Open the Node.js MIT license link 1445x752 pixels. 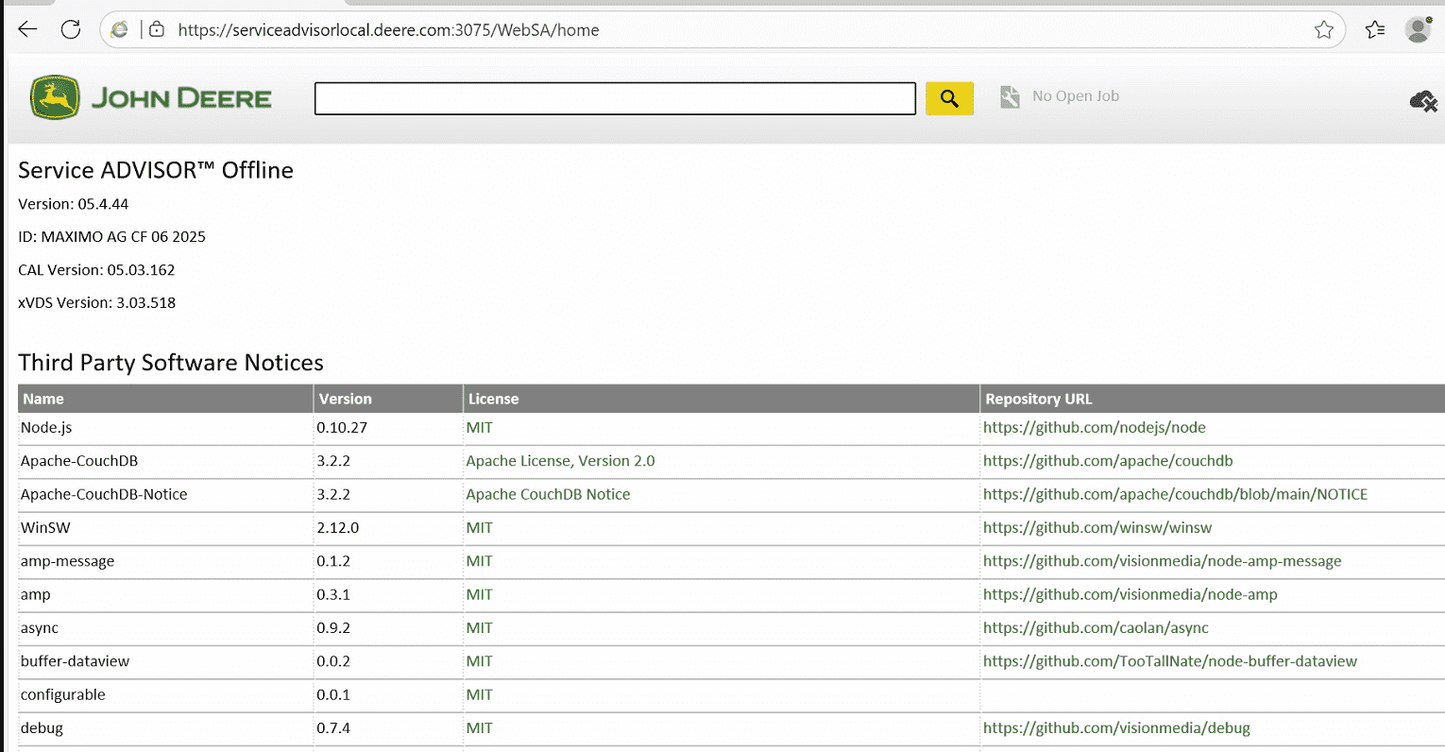pos(478,427)
